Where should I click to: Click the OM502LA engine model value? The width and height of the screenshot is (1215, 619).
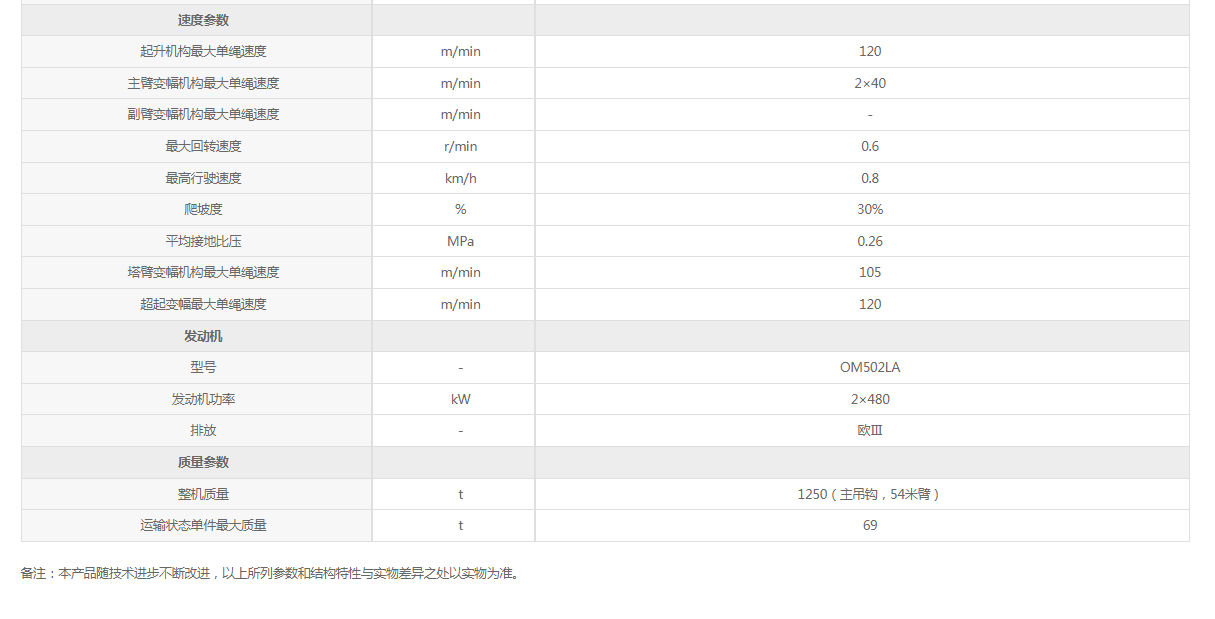[869, 367]
